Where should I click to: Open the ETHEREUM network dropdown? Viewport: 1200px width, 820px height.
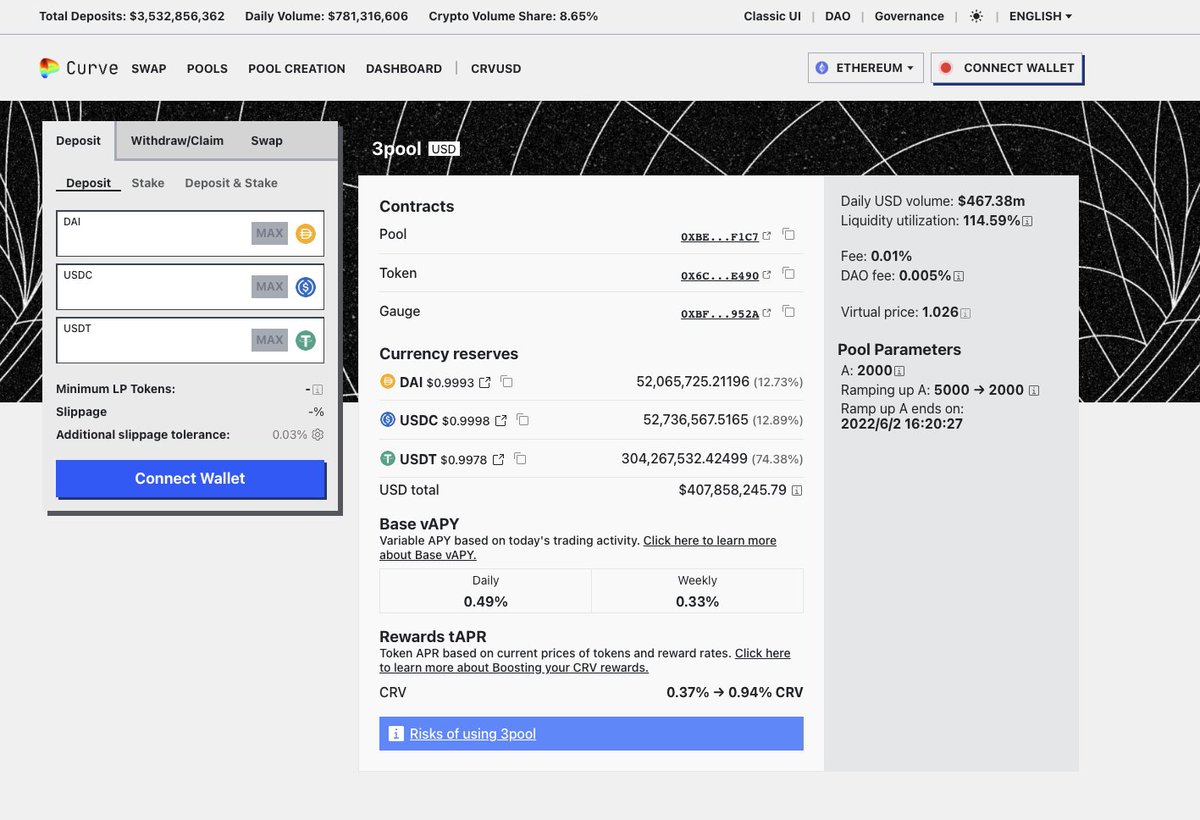pos(865,68)
